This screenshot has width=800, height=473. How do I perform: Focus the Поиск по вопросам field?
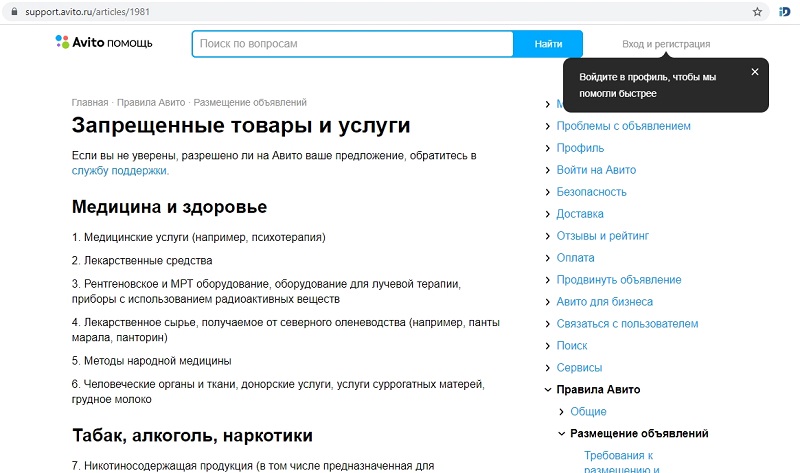[353, 44]
